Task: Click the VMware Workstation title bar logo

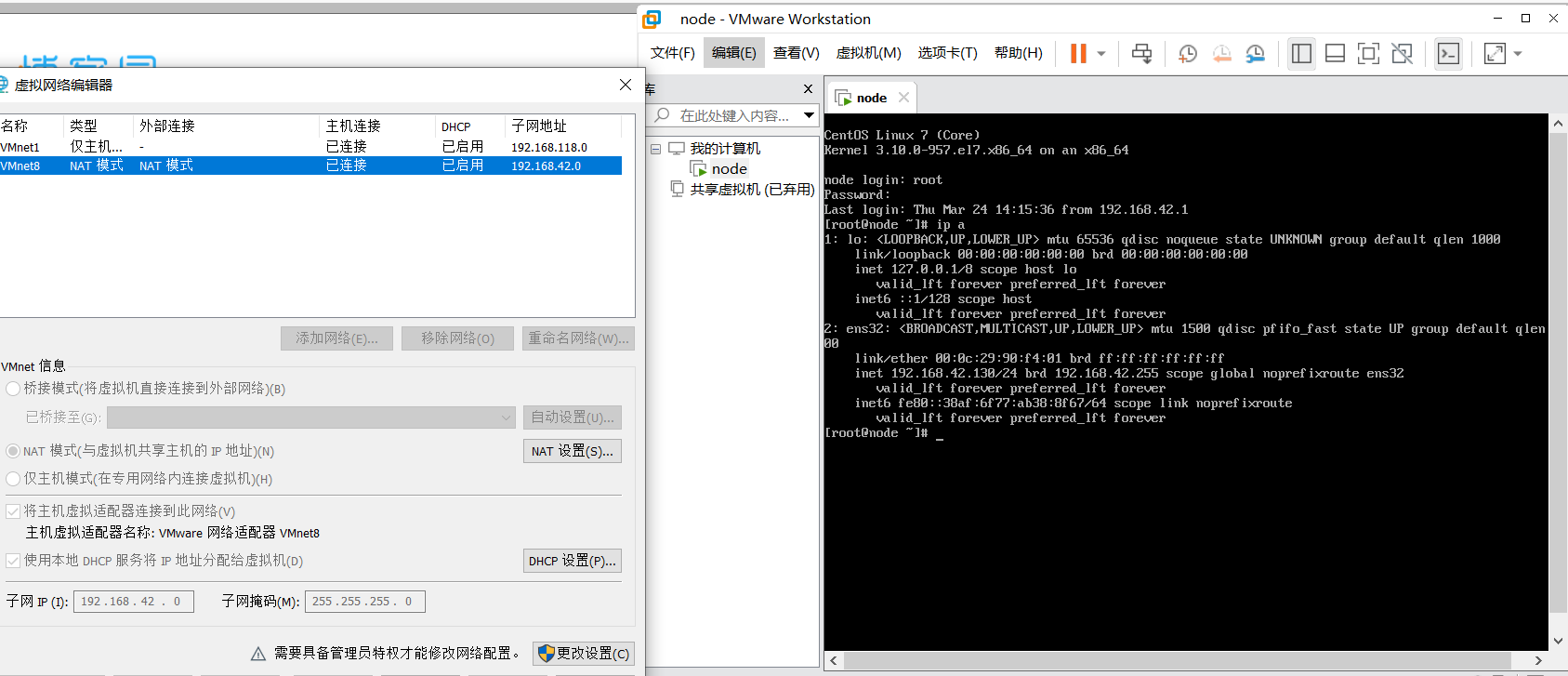Action: pyautogui.click(x=652, y=20)
